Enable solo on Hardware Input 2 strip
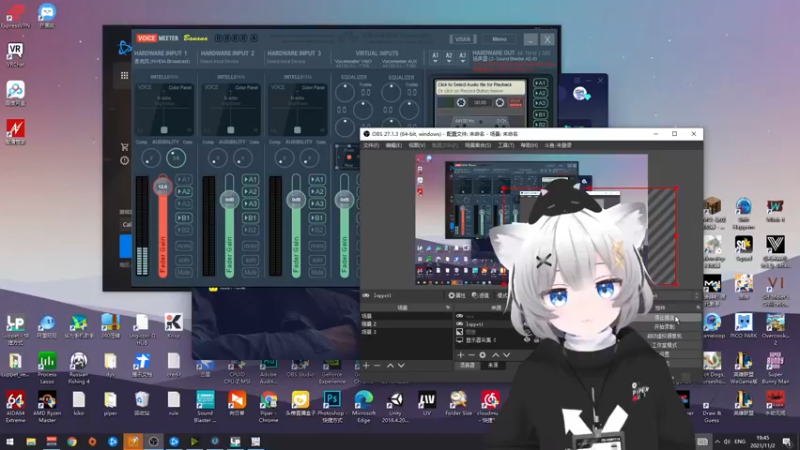The image size is (800, 450). tap(251, 260)
